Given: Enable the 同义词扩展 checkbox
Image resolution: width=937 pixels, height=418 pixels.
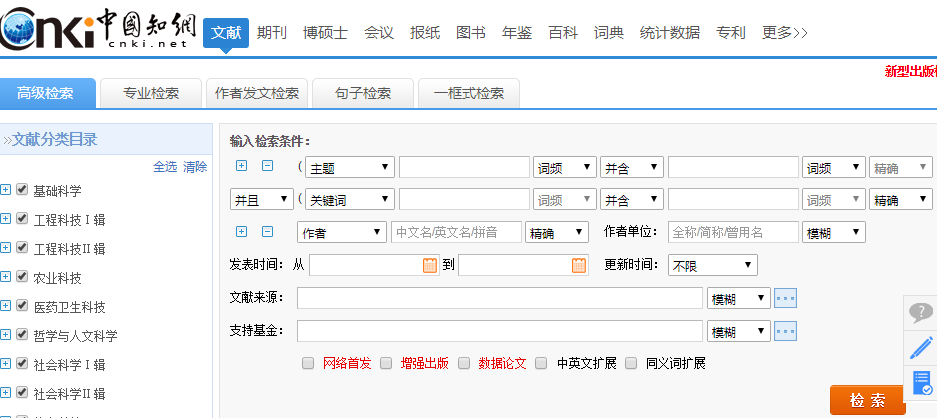Looking at the screenshot, I should point(631,363).
